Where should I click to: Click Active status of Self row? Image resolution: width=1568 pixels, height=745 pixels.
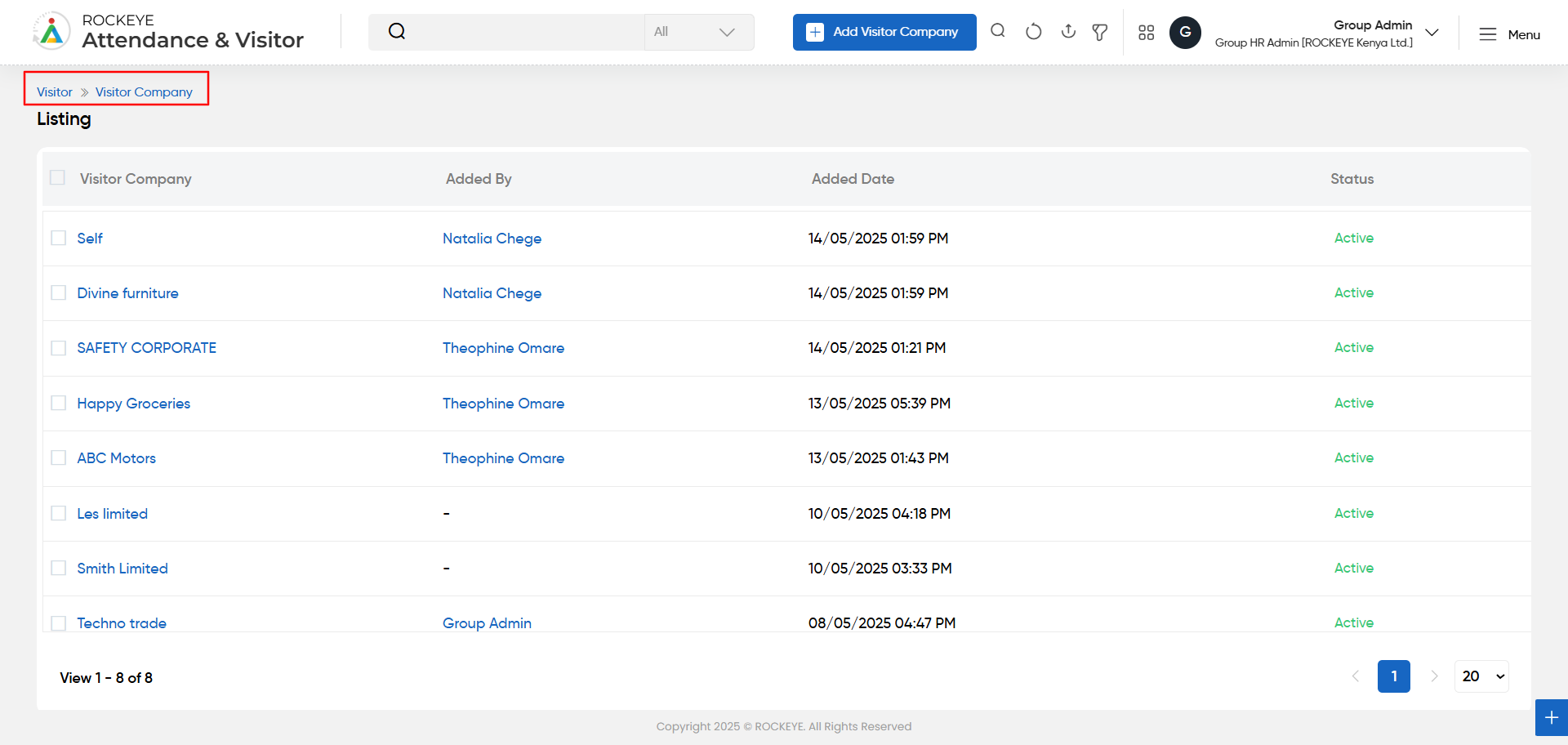pyautogui.click(x=1354, y=238)
